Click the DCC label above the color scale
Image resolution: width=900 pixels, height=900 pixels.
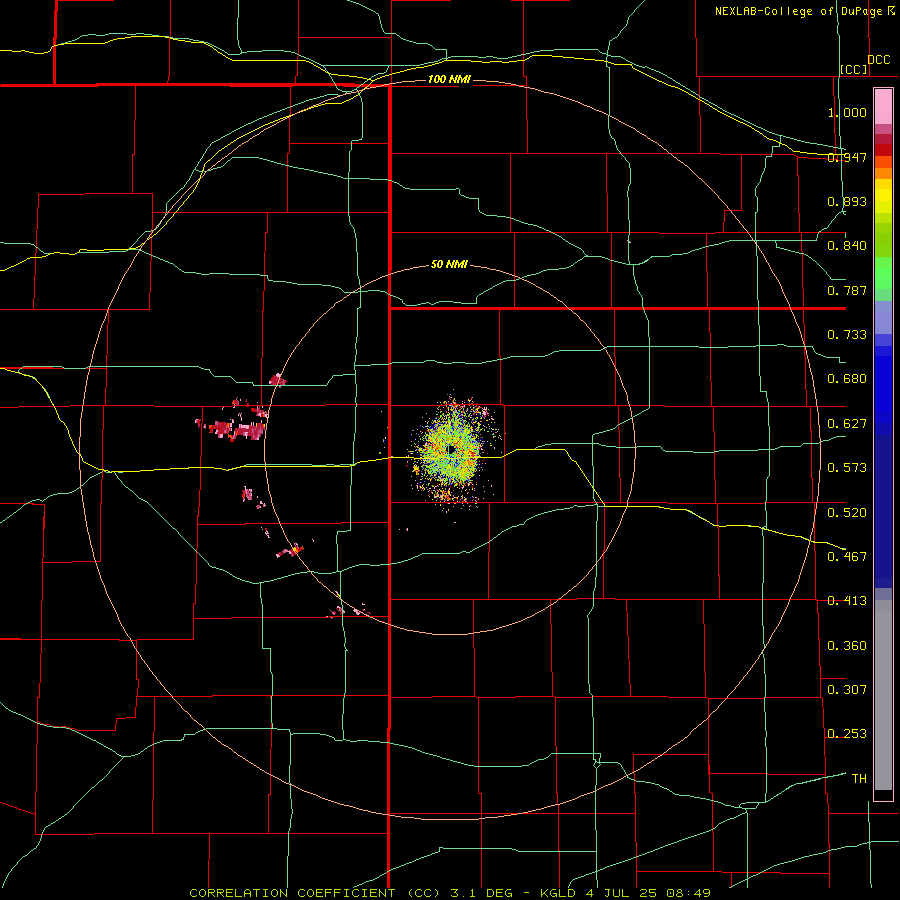(878, 60)
